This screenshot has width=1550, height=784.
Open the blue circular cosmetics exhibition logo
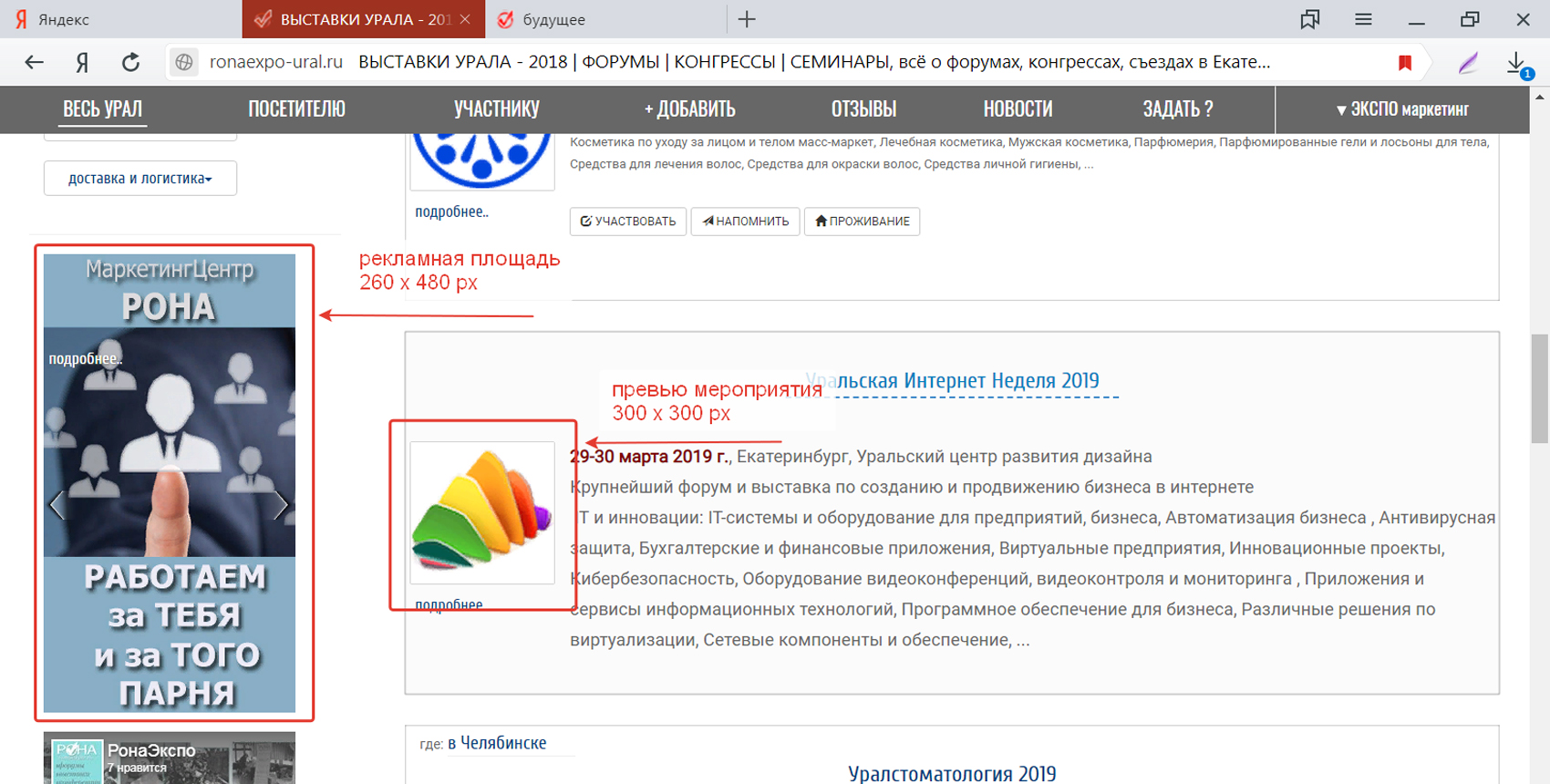[x=482, y=160]
